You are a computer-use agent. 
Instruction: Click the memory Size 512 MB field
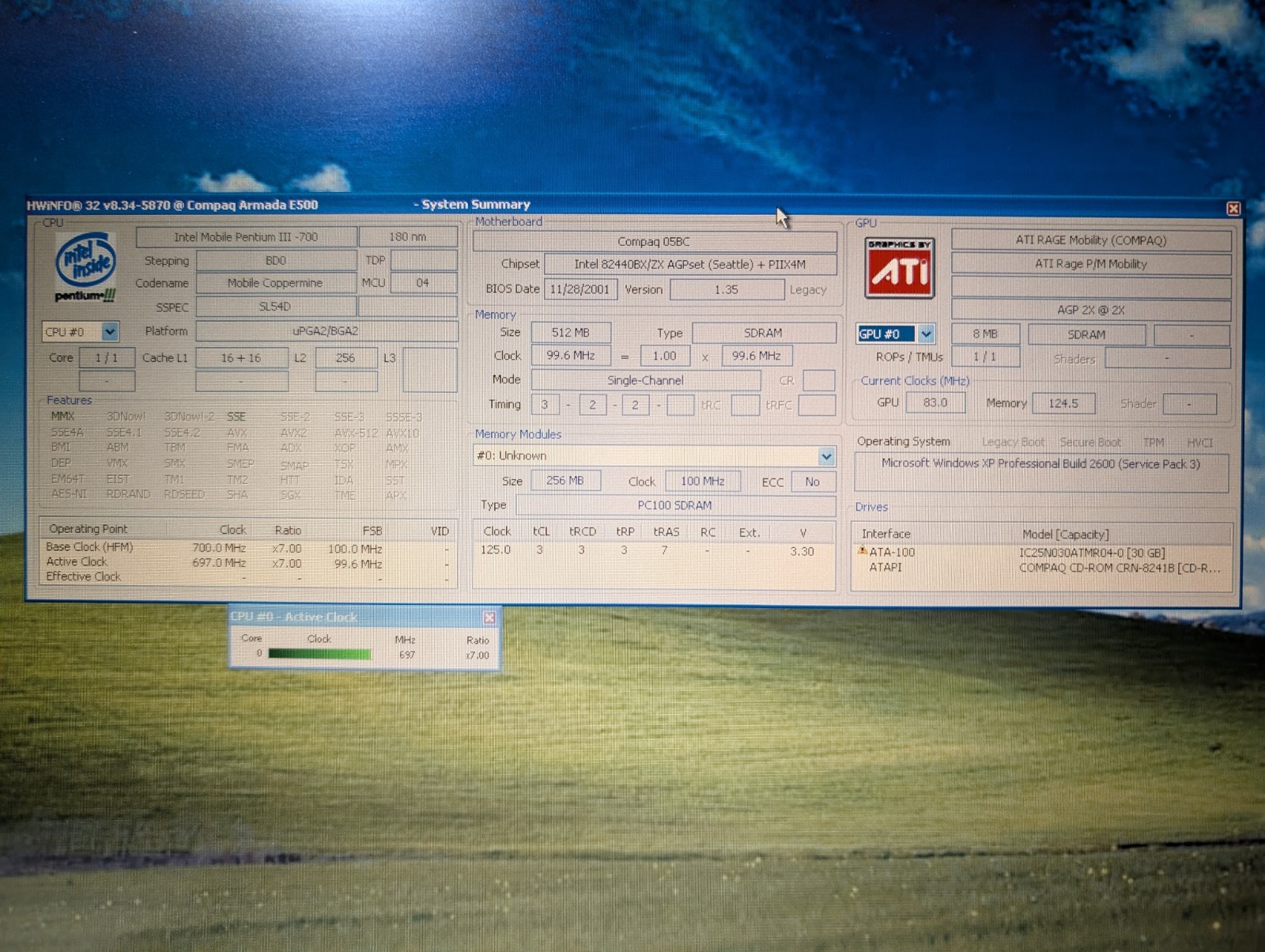coord(571,333)
